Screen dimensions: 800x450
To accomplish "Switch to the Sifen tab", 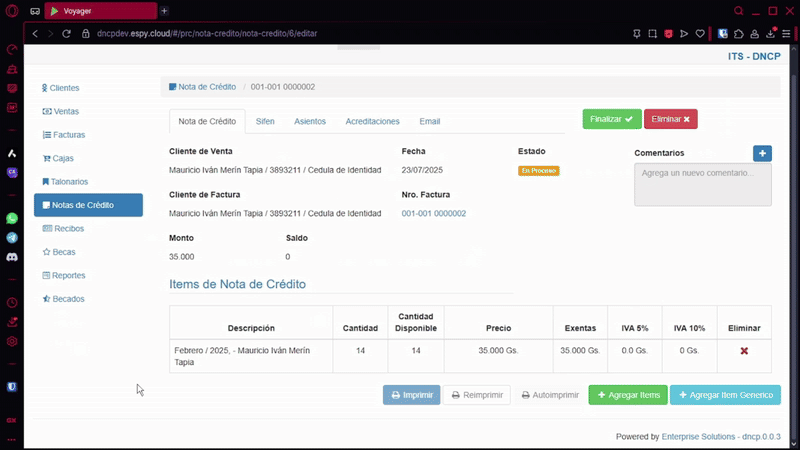I will tap(265, 121).
